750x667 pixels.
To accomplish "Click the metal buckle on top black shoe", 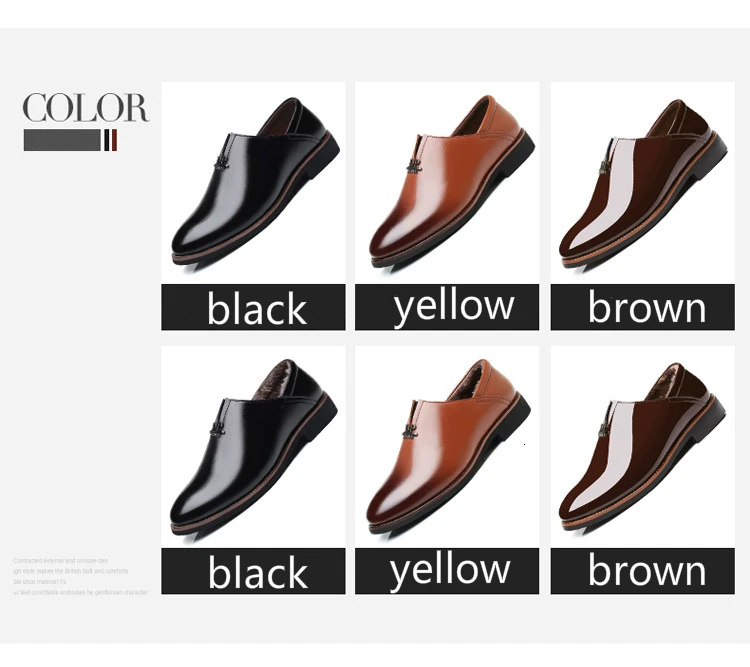I will (221, 163).
